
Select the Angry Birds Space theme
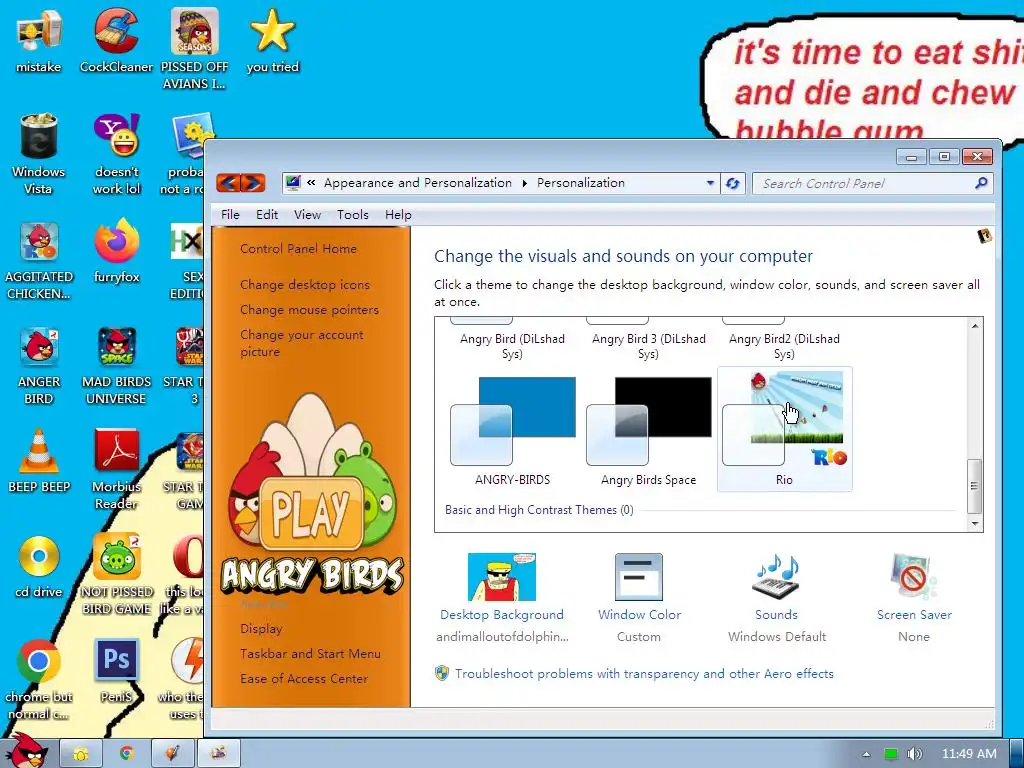tap(648, 429)
